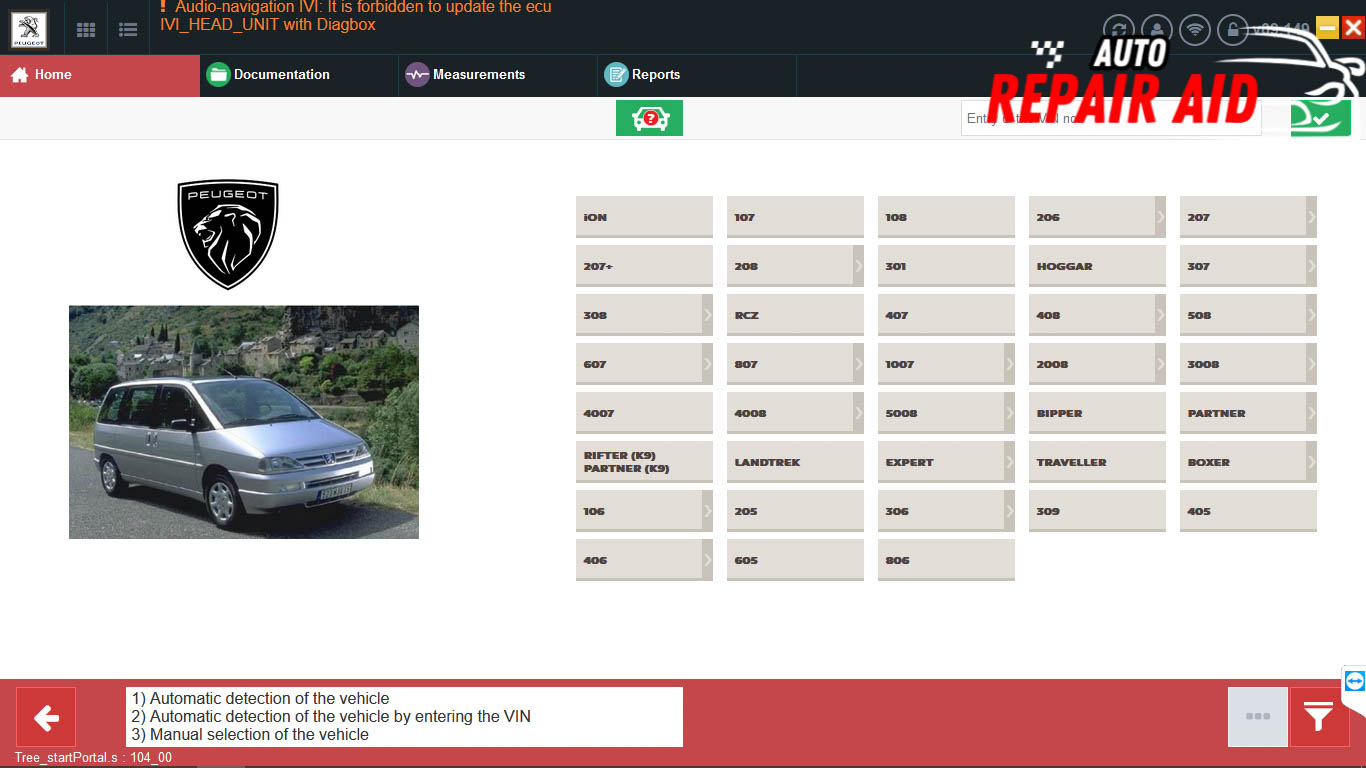
Task: Select the 207+ vehicle button
Action: (644, 266)
